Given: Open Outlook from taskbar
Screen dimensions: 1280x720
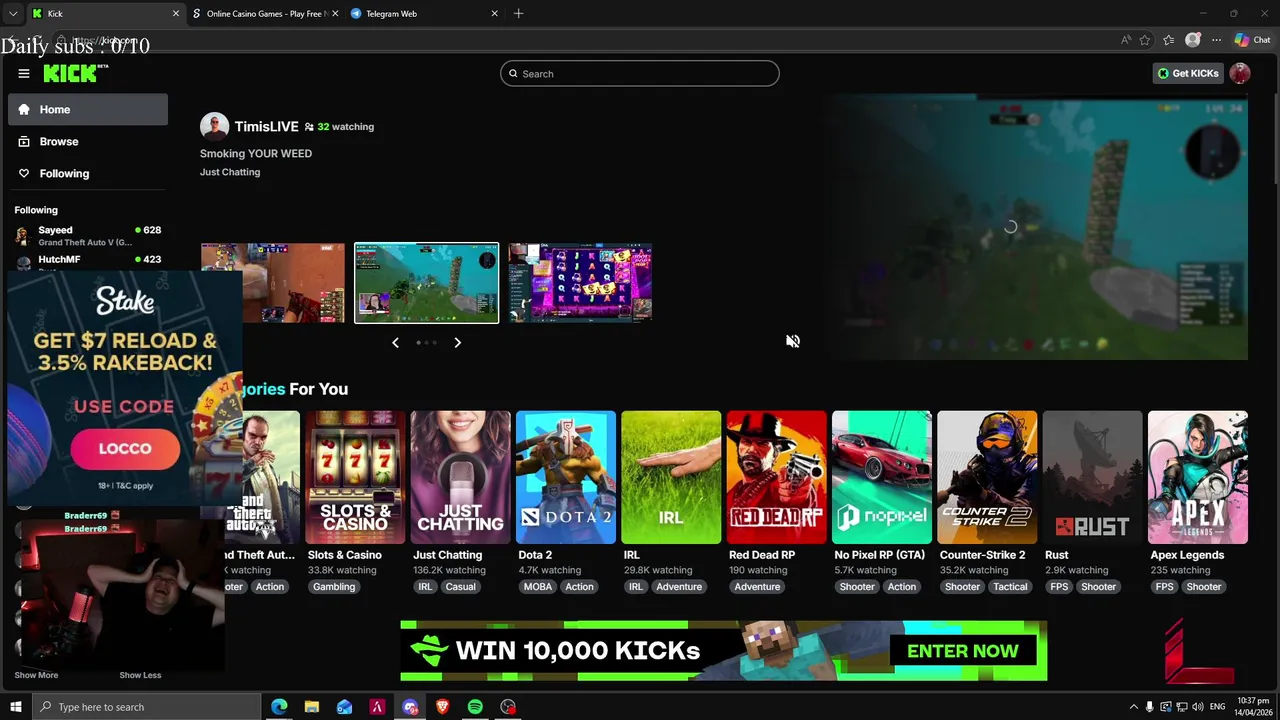Looking at the screenshot, I should pos(344,707).
